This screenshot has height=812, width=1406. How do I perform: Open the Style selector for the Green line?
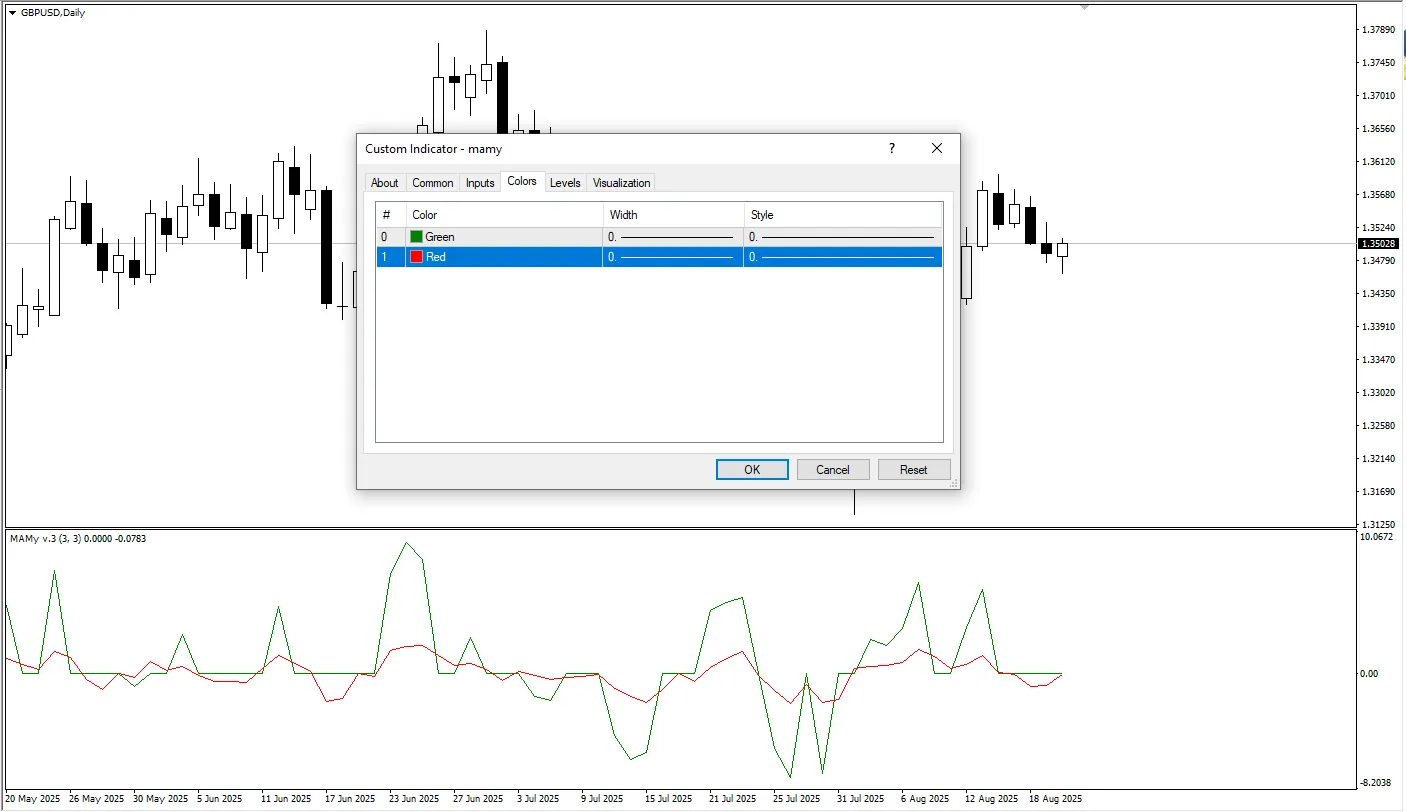coord(842,237)
